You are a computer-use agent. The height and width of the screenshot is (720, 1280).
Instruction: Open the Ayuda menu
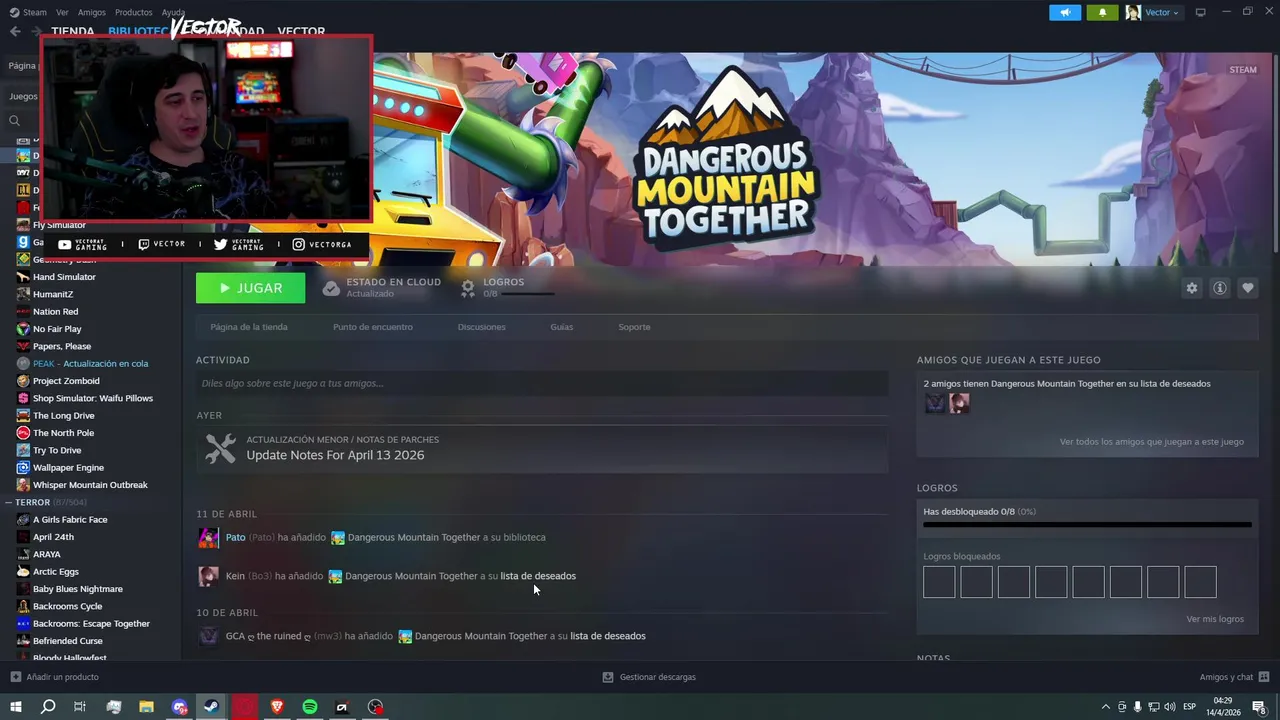pos(173,12)
